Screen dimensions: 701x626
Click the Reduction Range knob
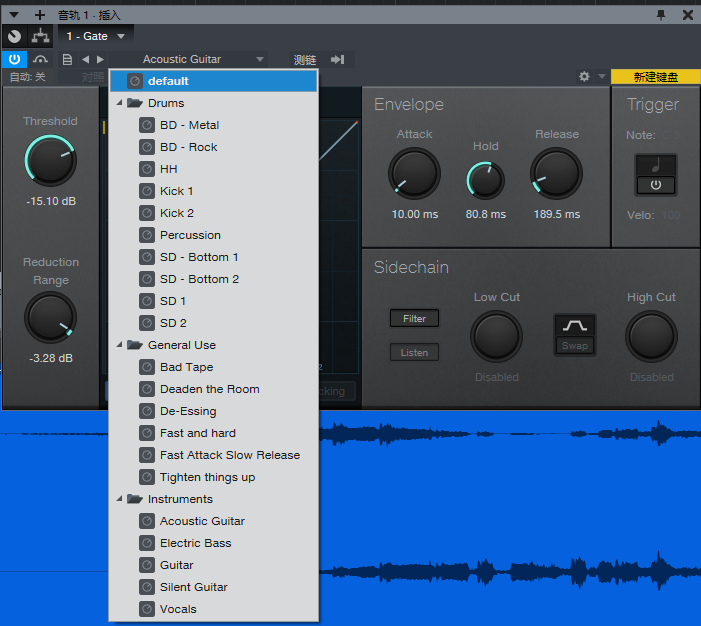tap(51, 317)
